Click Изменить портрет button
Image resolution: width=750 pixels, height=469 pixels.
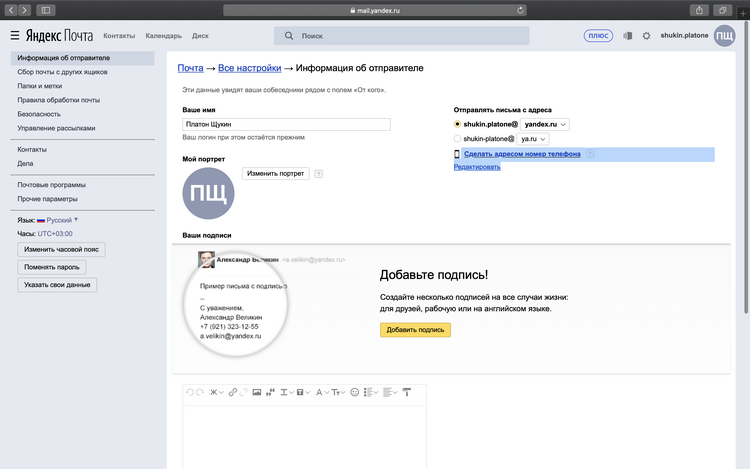[276, 174]
